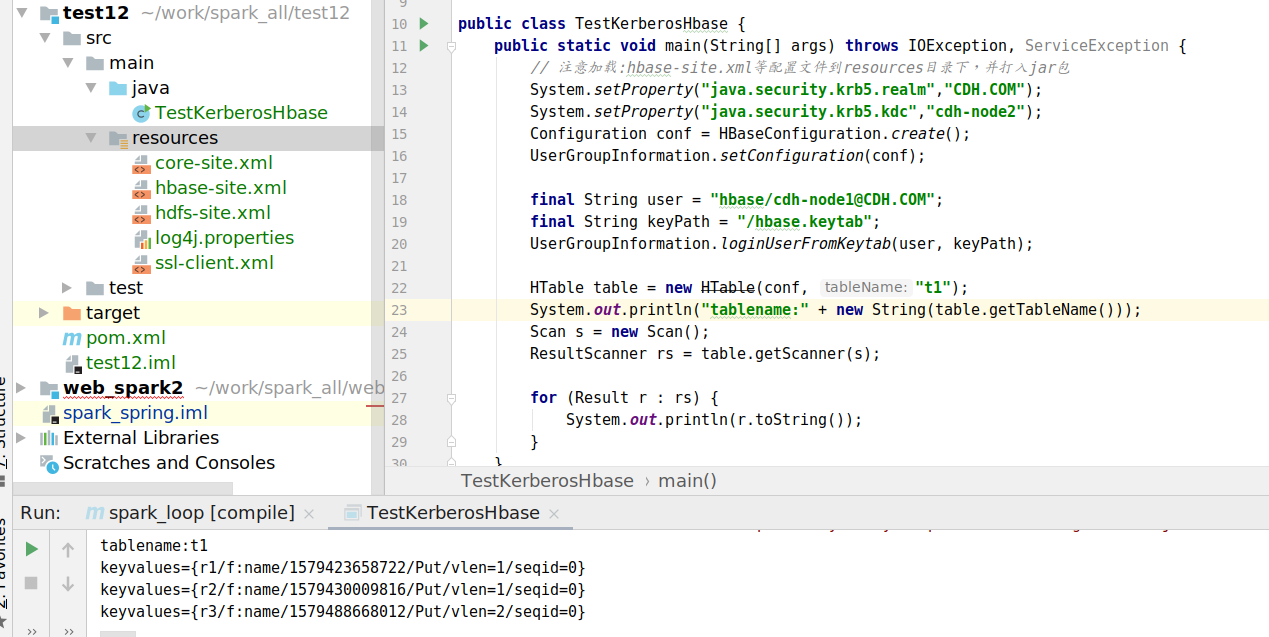Collapse the main folder
This screenshot has height=637, width=1269.
coord(67,63)
